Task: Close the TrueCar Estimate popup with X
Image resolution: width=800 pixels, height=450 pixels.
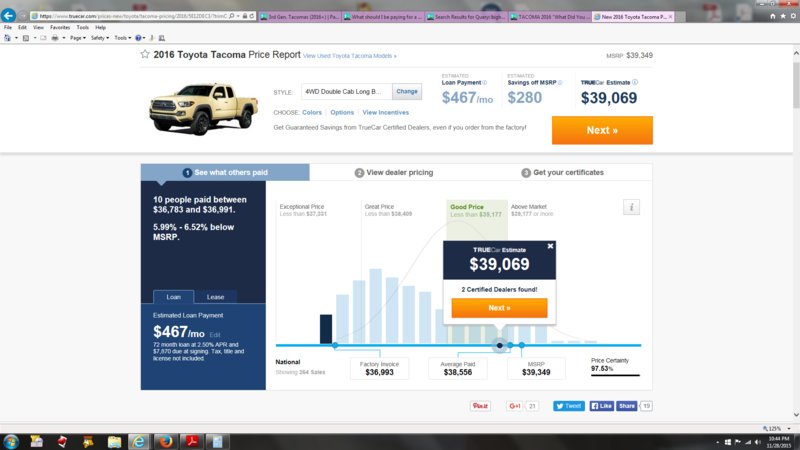Action: pos(550,246)
